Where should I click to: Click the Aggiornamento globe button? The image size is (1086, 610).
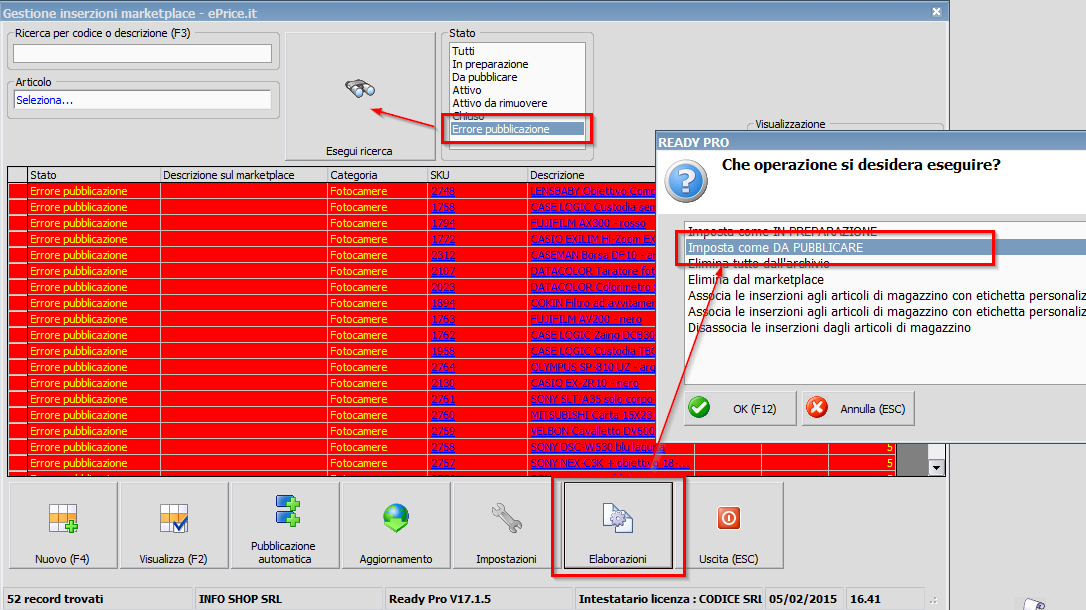pyautogui.click(x=396, y=526)
